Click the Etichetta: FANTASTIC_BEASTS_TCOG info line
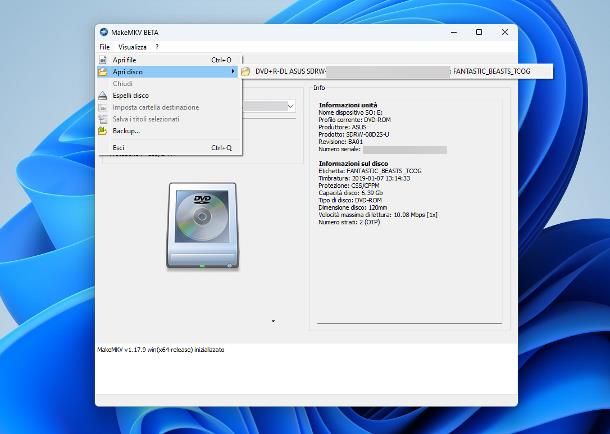610x434 pixels. click(370, 171)
